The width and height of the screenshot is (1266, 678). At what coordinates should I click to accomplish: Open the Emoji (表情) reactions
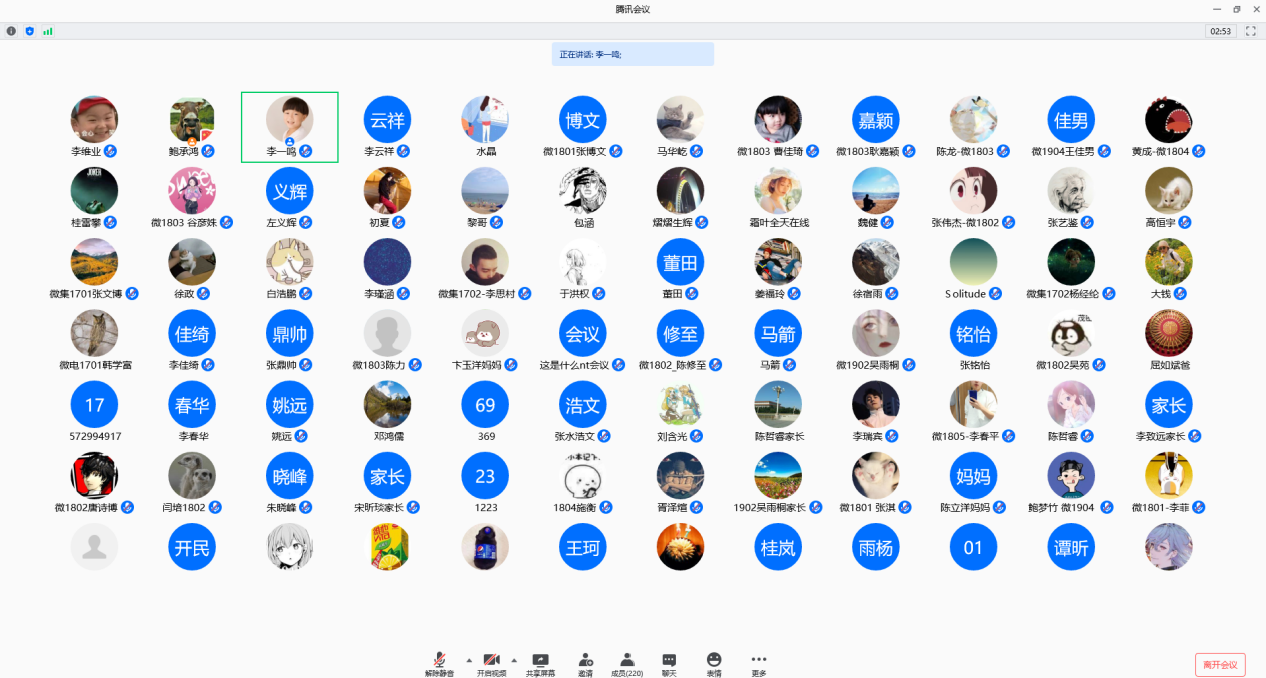coord(714,663)
